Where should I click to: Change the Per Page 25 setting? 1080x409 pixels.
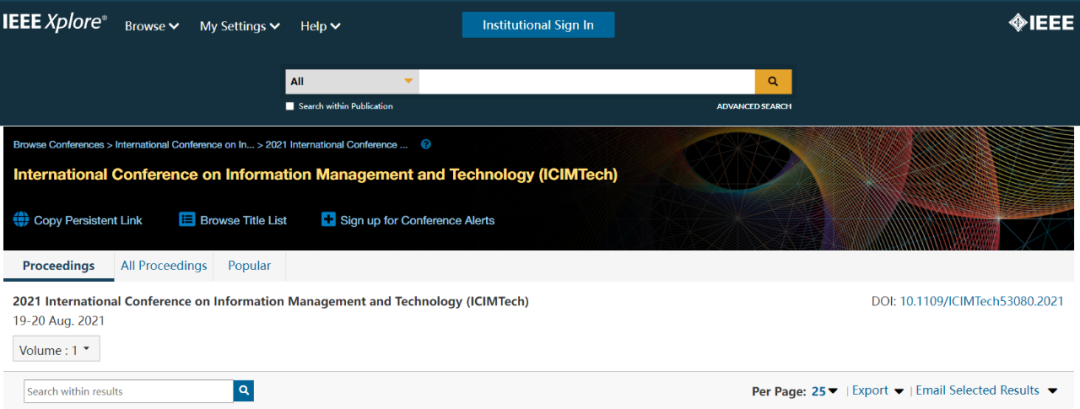tap(824, 391)
